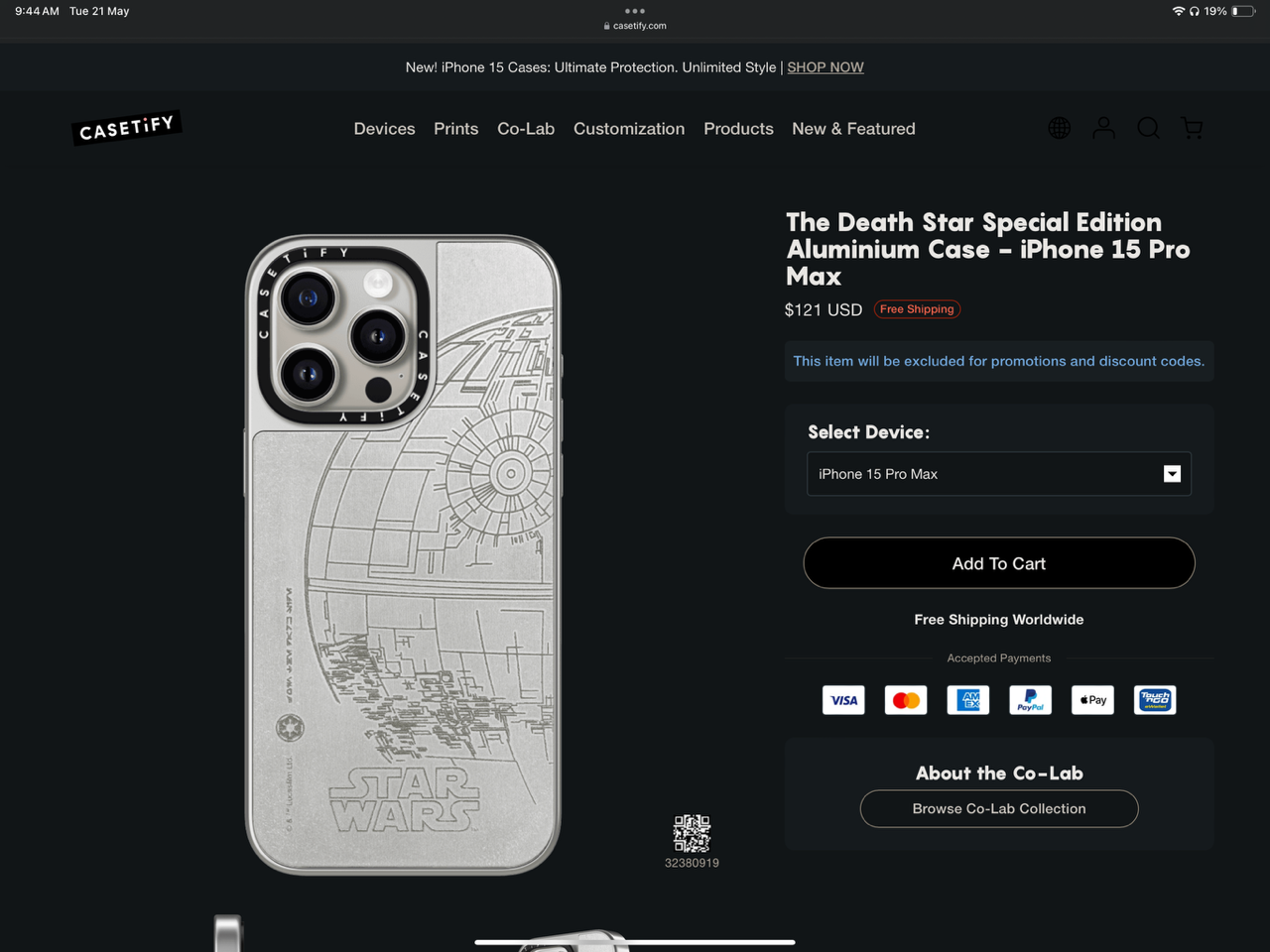Tap the casetify.com address bar
Image resolution: width=1270 pixels, height=952 pixels.
635,26
